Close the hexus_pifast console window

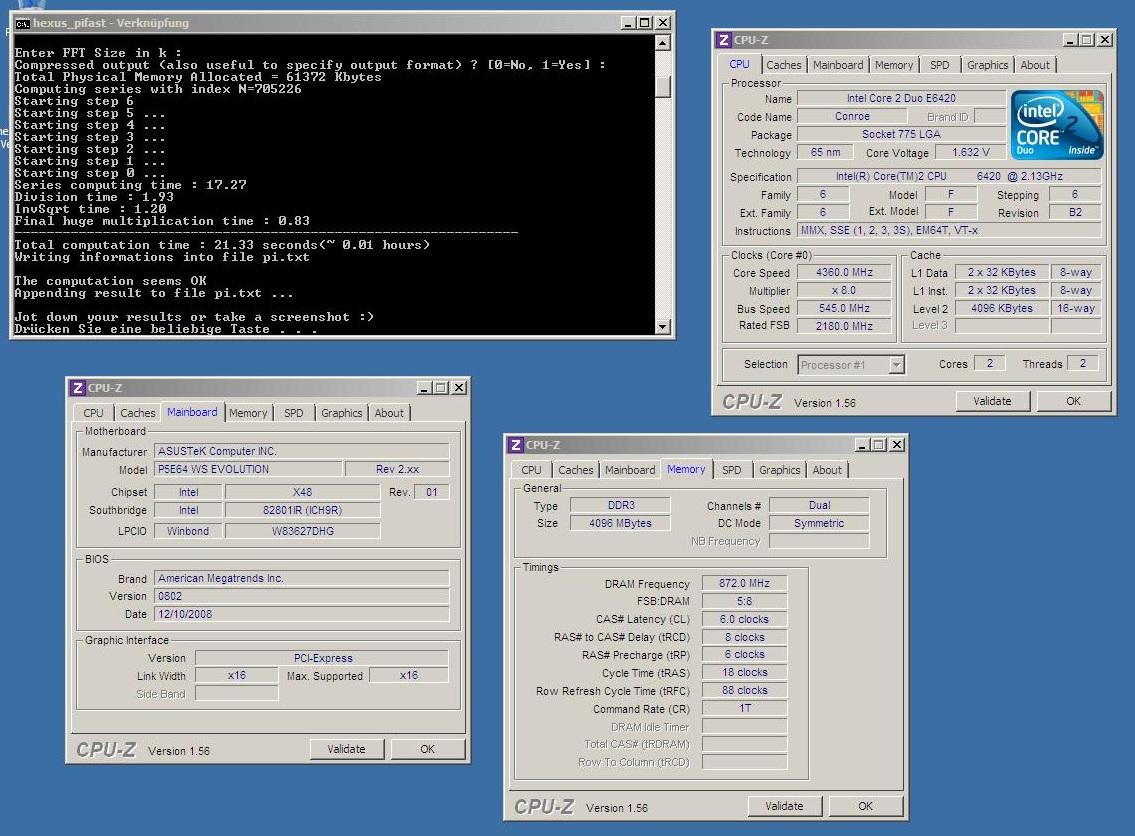point(662,23)
